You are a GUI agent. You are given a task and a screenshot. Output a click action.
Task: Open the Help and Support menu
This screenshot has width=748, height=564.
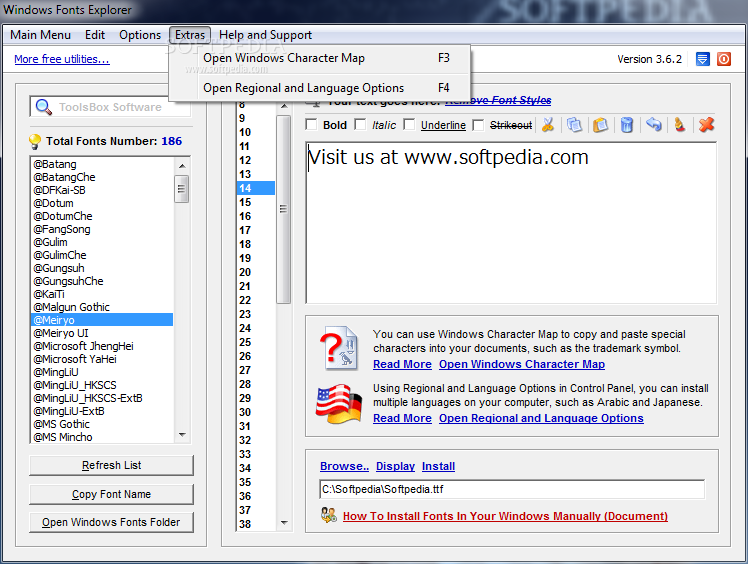pos(265,35)
